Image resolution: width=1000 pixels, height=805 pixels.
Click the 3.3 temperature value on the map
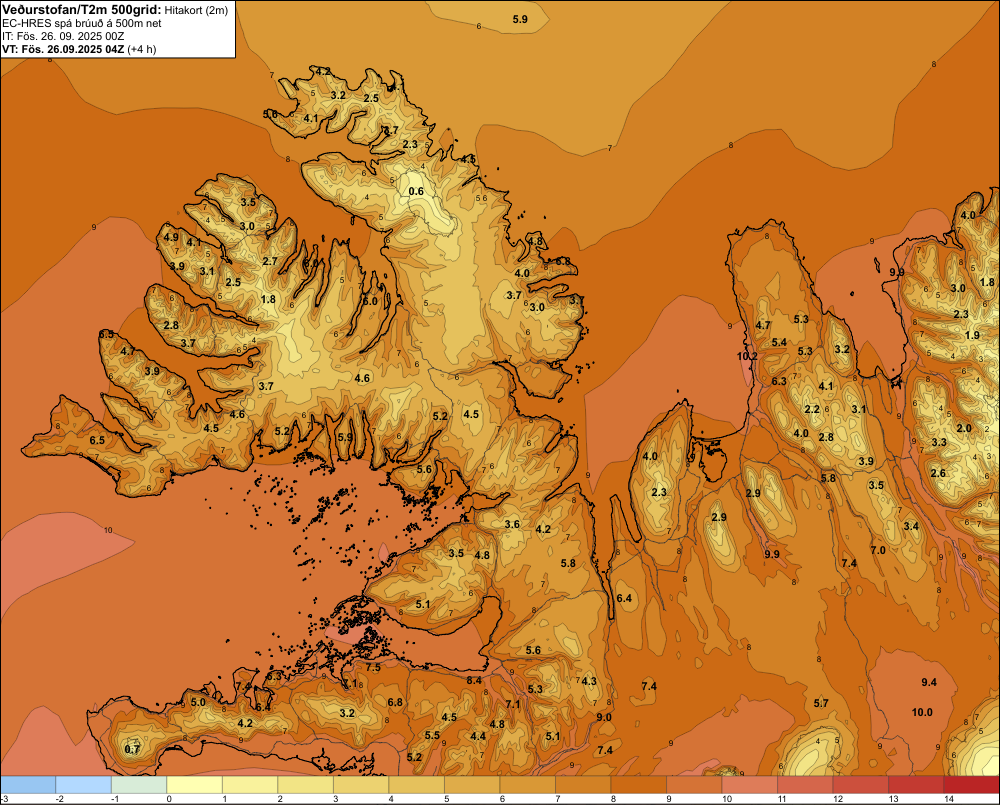(x=939, y=442)
